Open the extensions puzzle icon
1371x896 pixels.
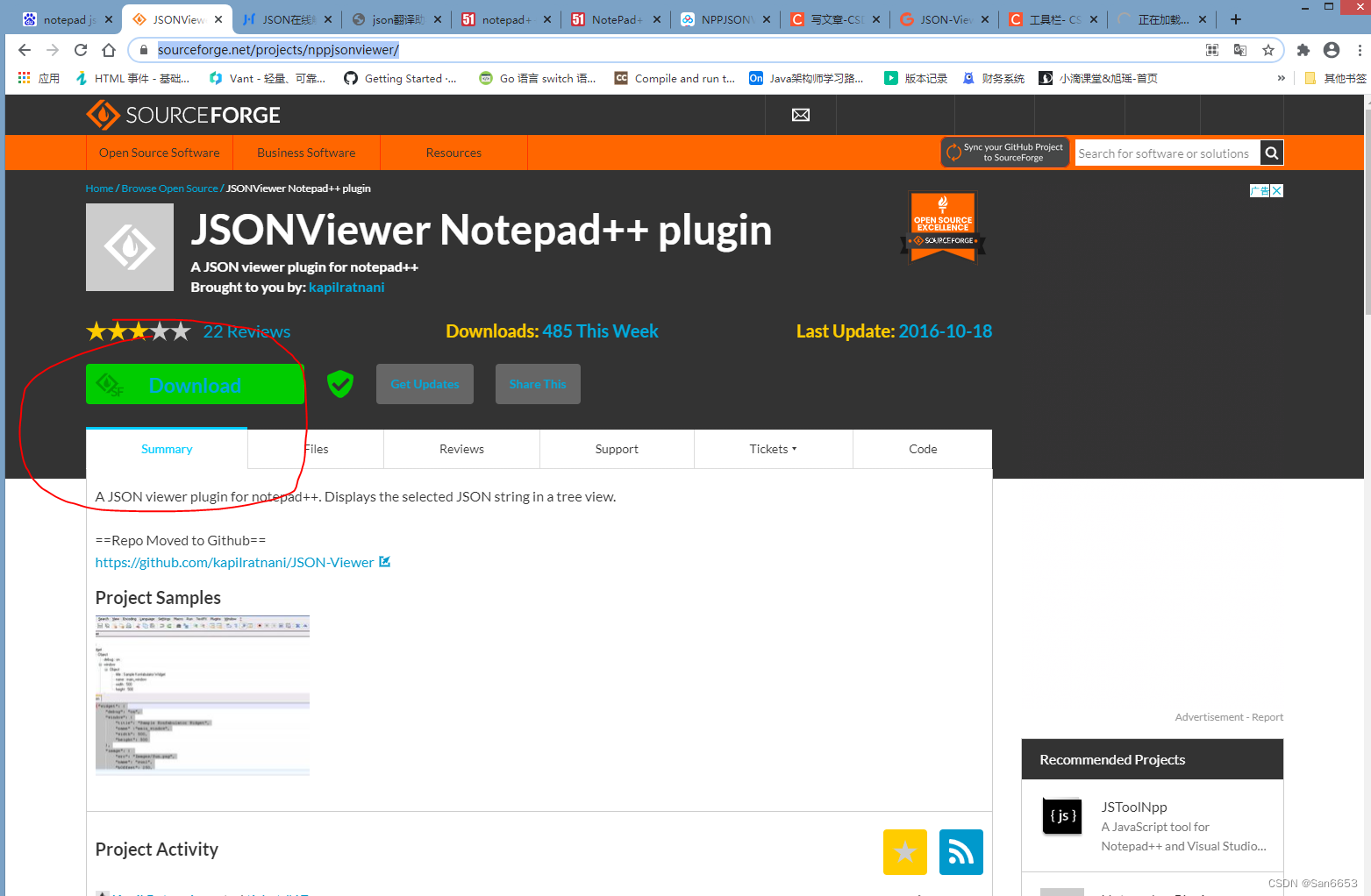(x=1303, y=50)
